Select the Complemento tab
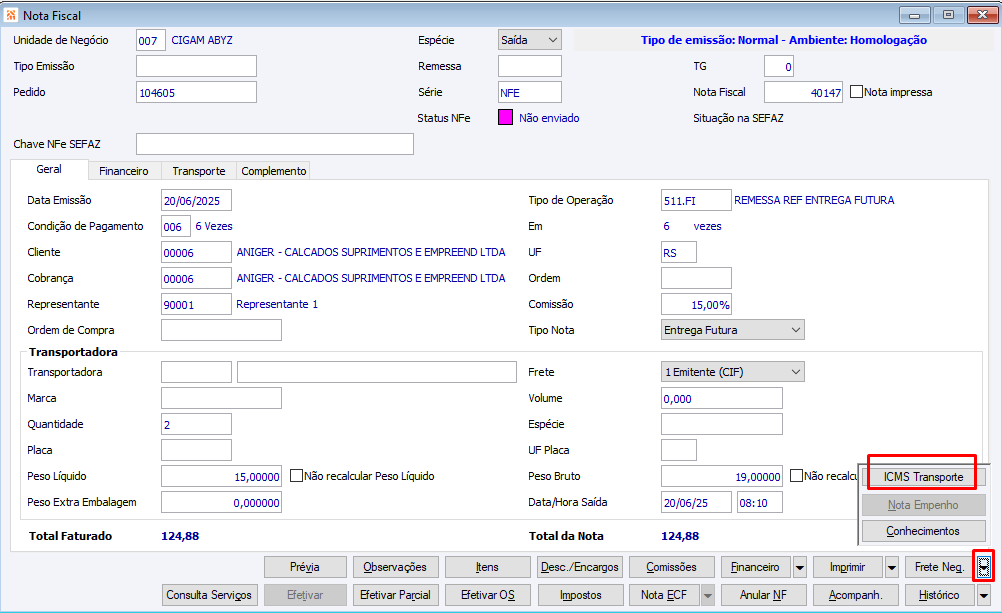Viewport: 1002px width, 613px height. (x=274, y=171)
